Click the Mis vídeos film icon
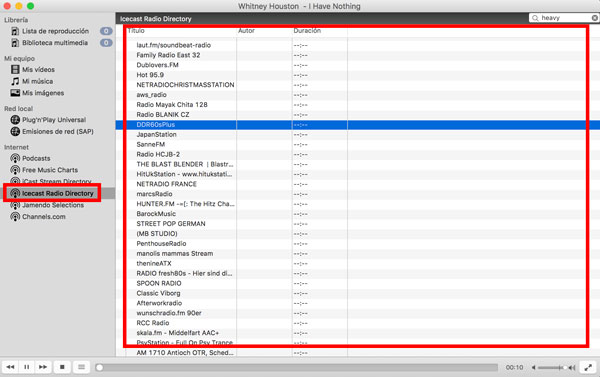Image resolution: width=600 pixels, height=377 pixels. pos(15,69)
